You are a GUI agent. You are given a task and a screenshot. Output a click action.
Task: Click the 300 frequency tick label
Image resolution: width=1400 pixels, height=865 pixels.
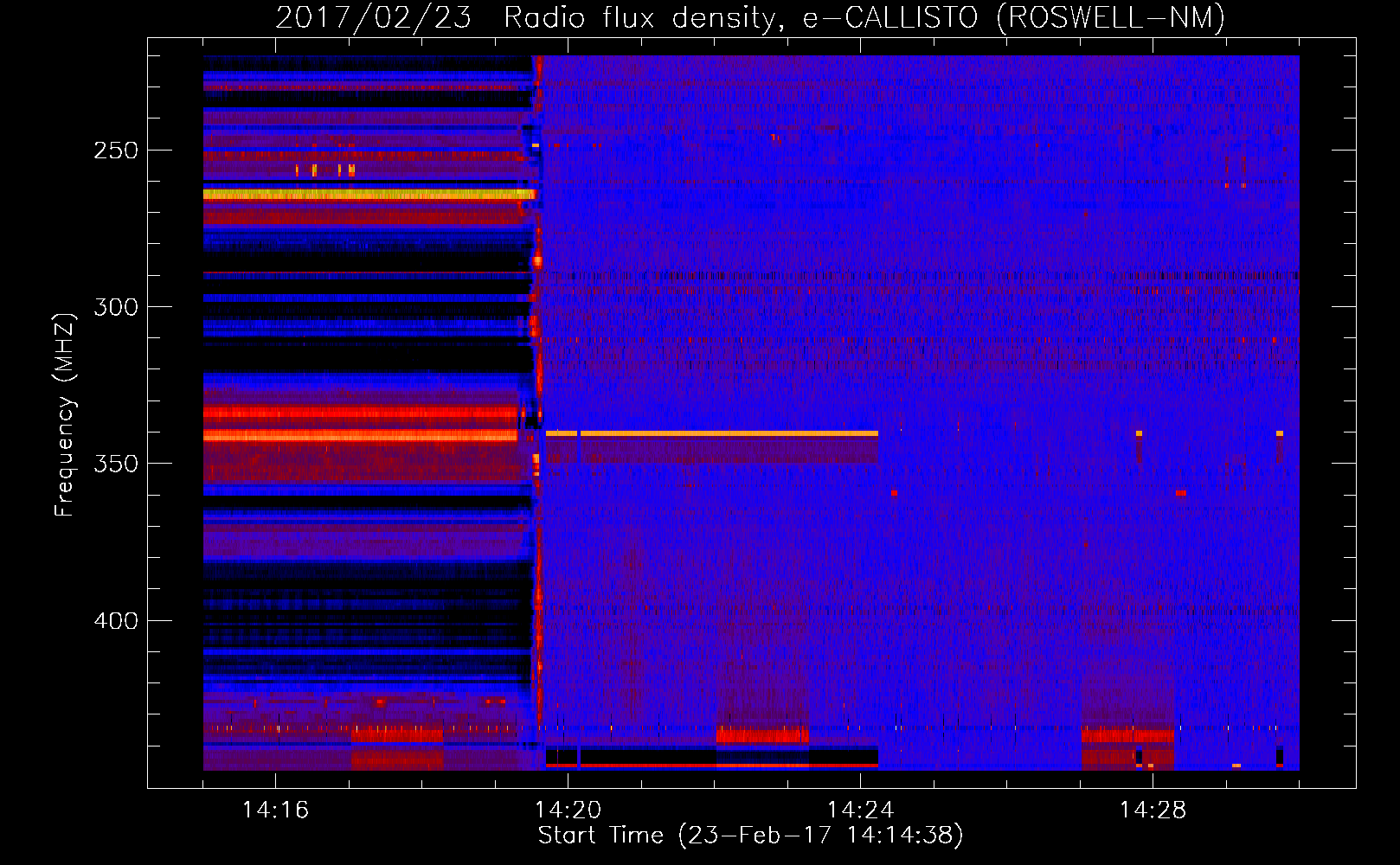[116, 307]
